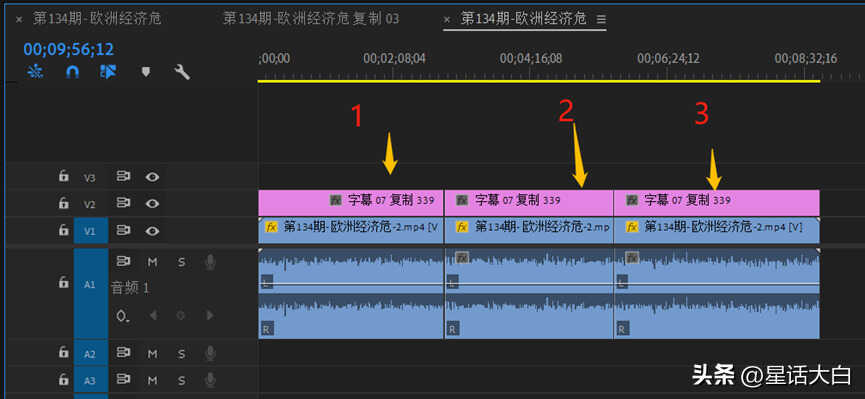Enable voice-over record microphone on A1
This screenshot has height=399, width=865.
[x=210, y=263]
